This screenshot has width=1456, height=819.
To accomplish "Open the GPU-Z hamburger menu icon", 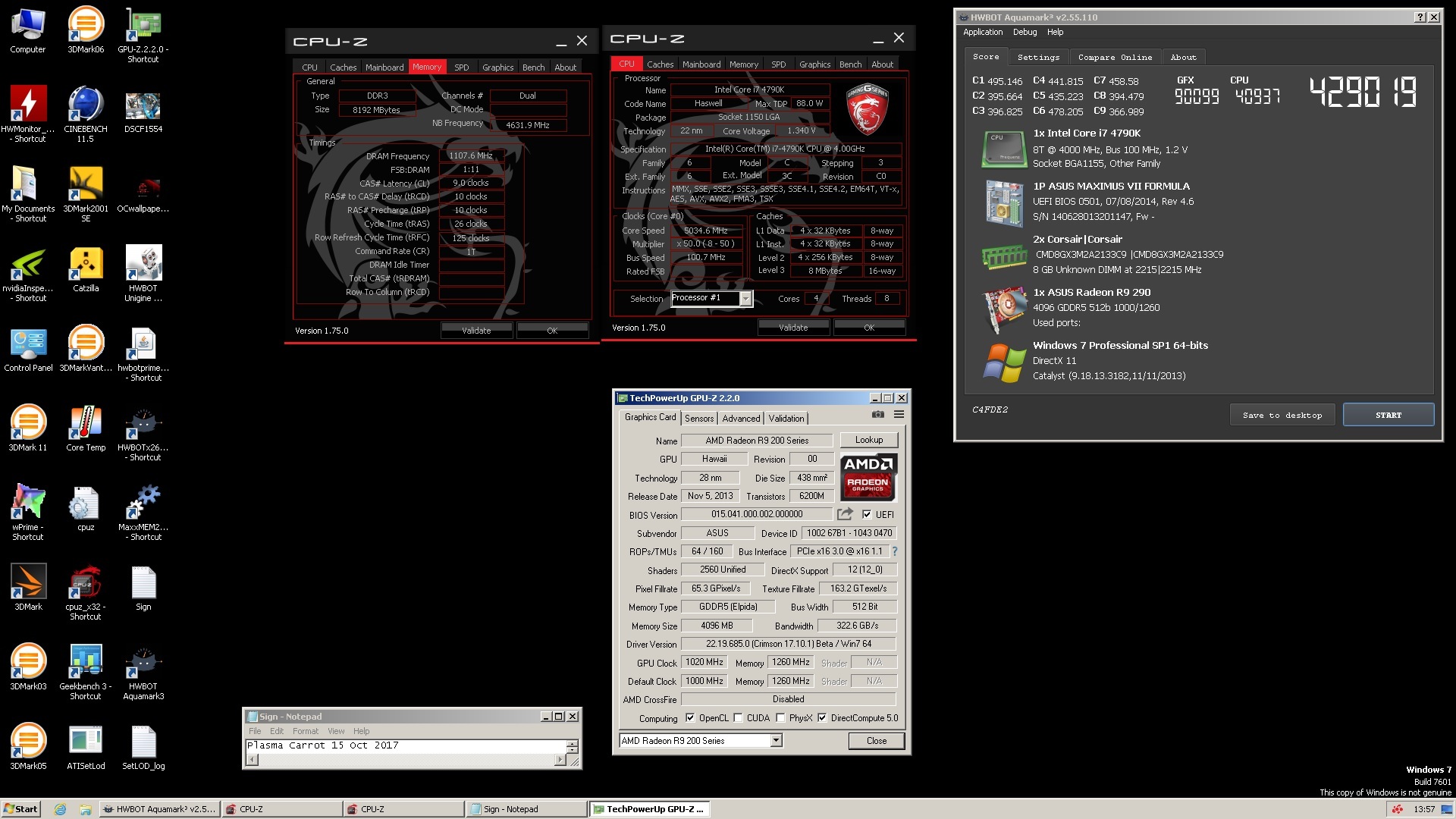I will coord(899,414).
